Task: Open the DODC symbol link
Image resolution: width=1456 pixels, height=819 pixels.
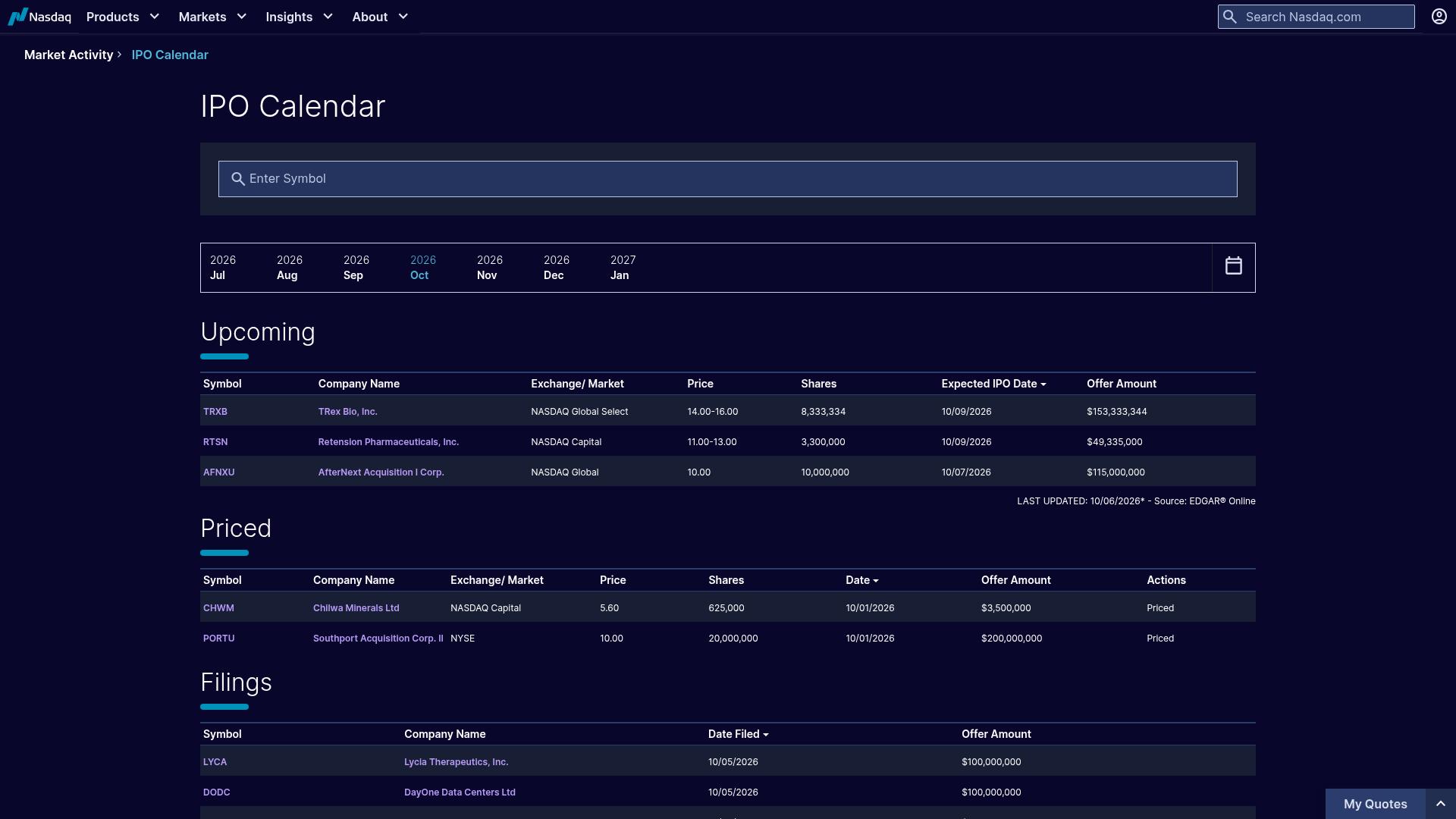Action: pyautogui.click(x=216, y=792)
